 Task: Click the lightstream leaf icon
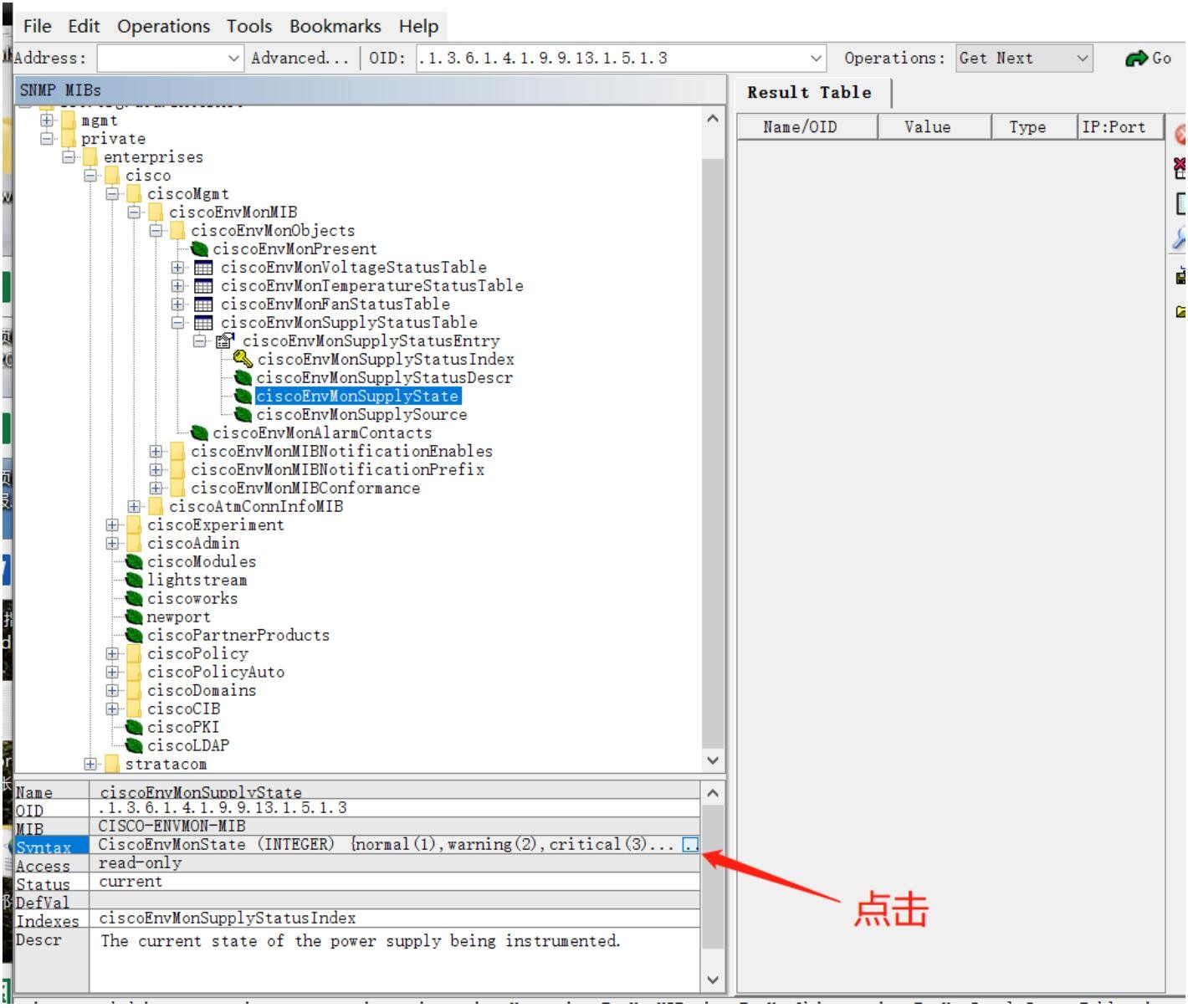pos(134,581)
